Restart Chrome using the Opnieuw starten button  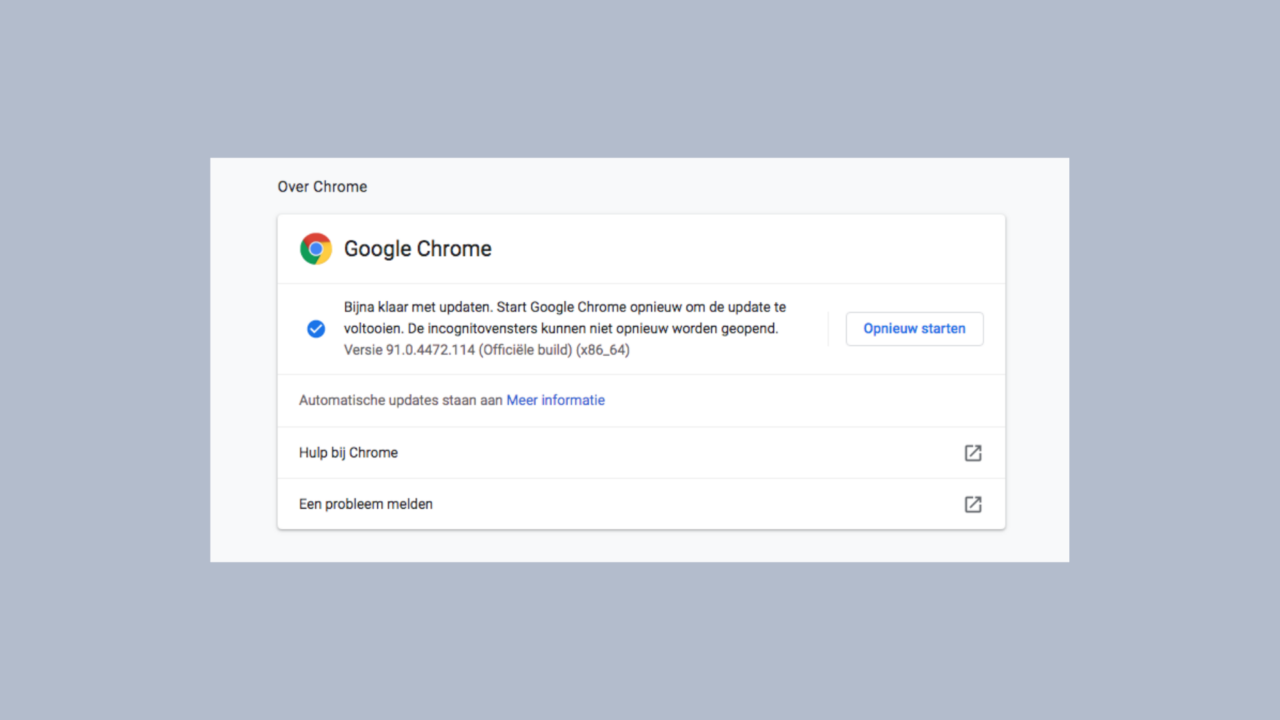pos(914,328)
